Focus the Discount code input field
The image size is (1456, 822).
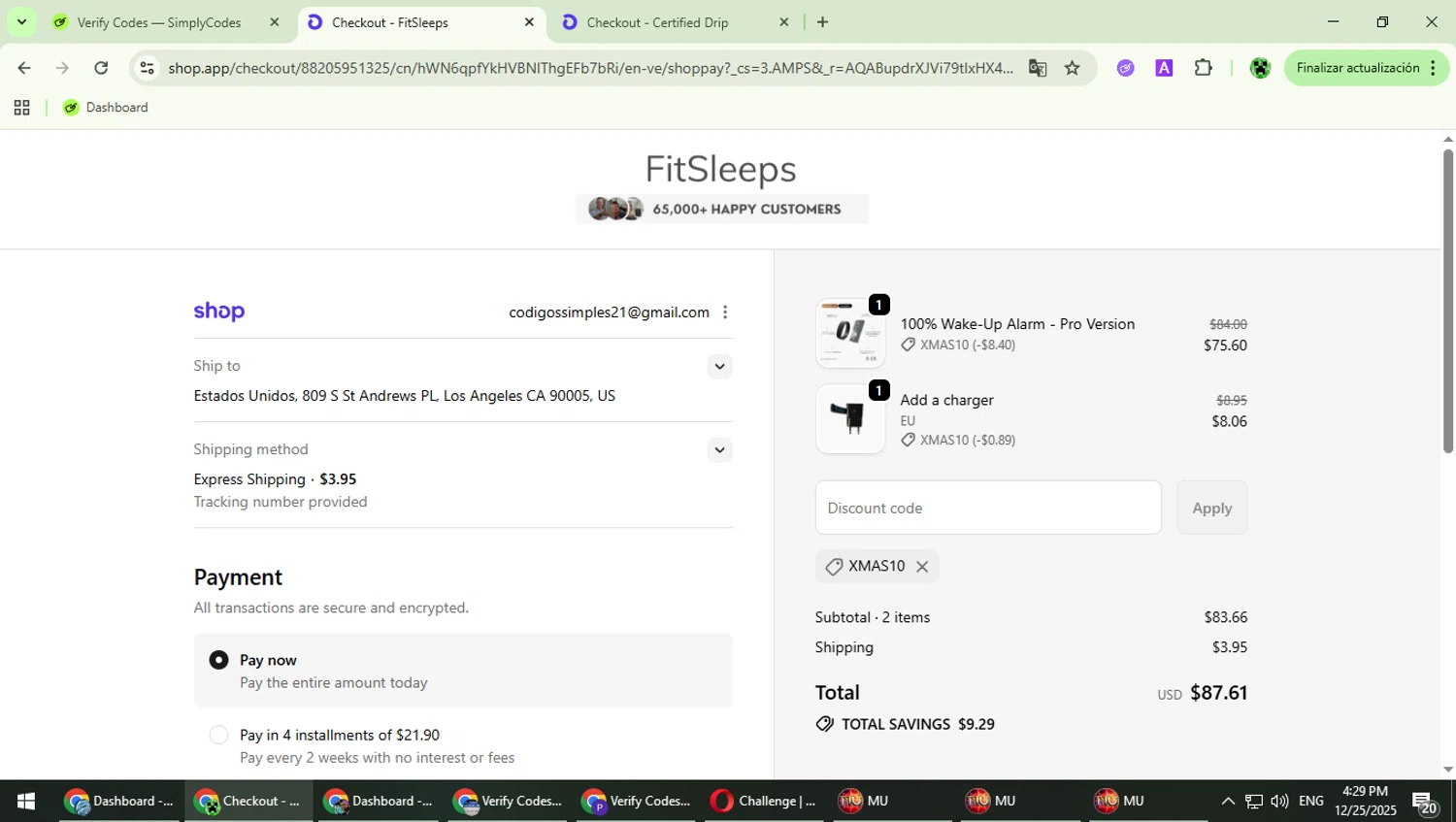(x=988, y=508)
